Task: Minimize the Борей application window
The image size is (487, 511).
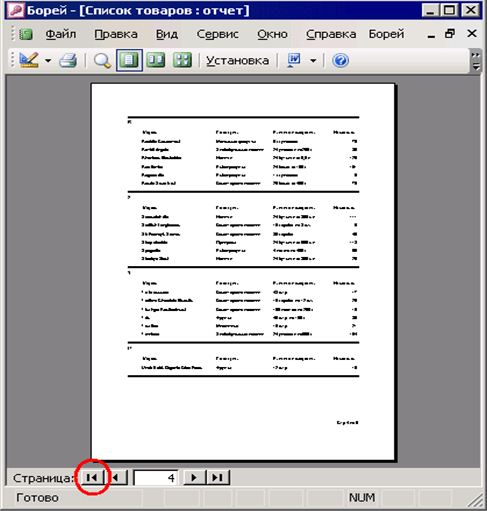Action: tap(431, 10)
